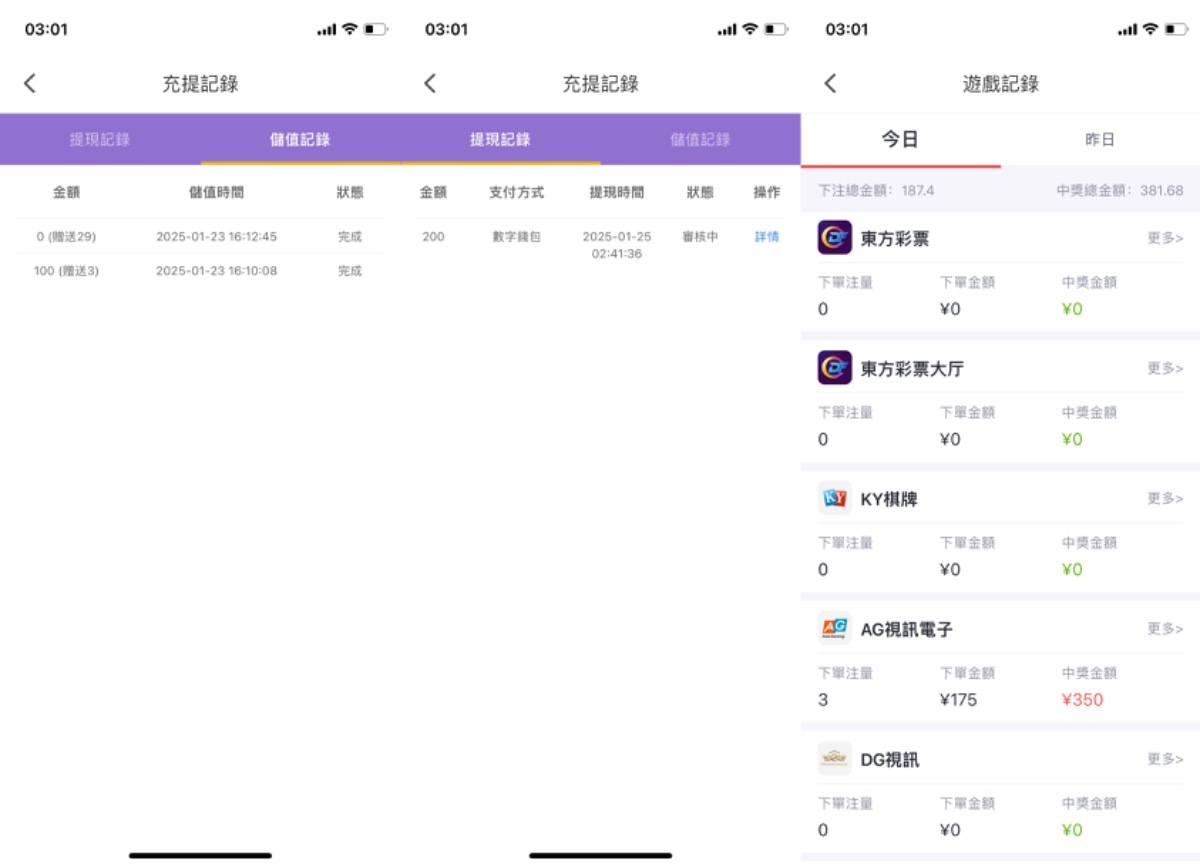
Task: Open the AG視訊電子 logo icon
Action: click(835, 628)
